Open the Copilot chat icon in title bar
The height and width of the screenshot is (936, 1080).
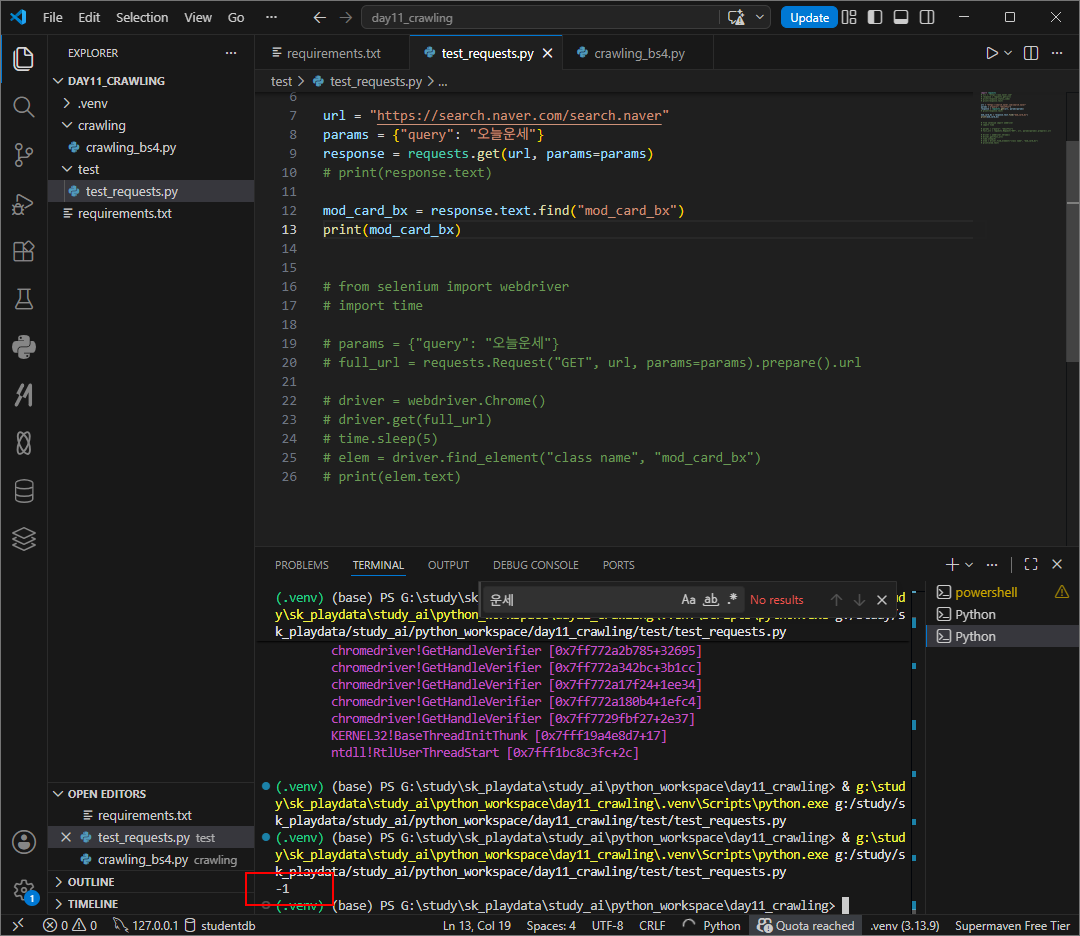(736, 18)
